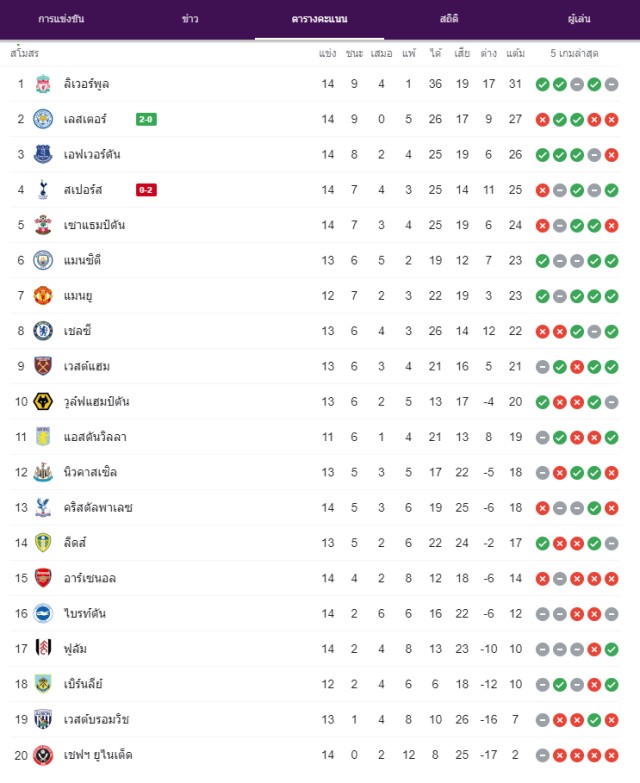The image size is (640, 783).
Task: Click Leicester's first red loss indicator
Action: coord(542,120)
